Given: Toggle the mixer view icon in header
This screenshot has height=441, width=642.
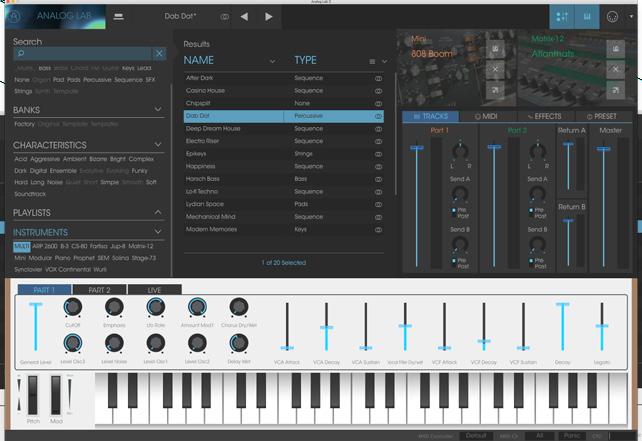Looking at the screenshot, I should (562, 17).
